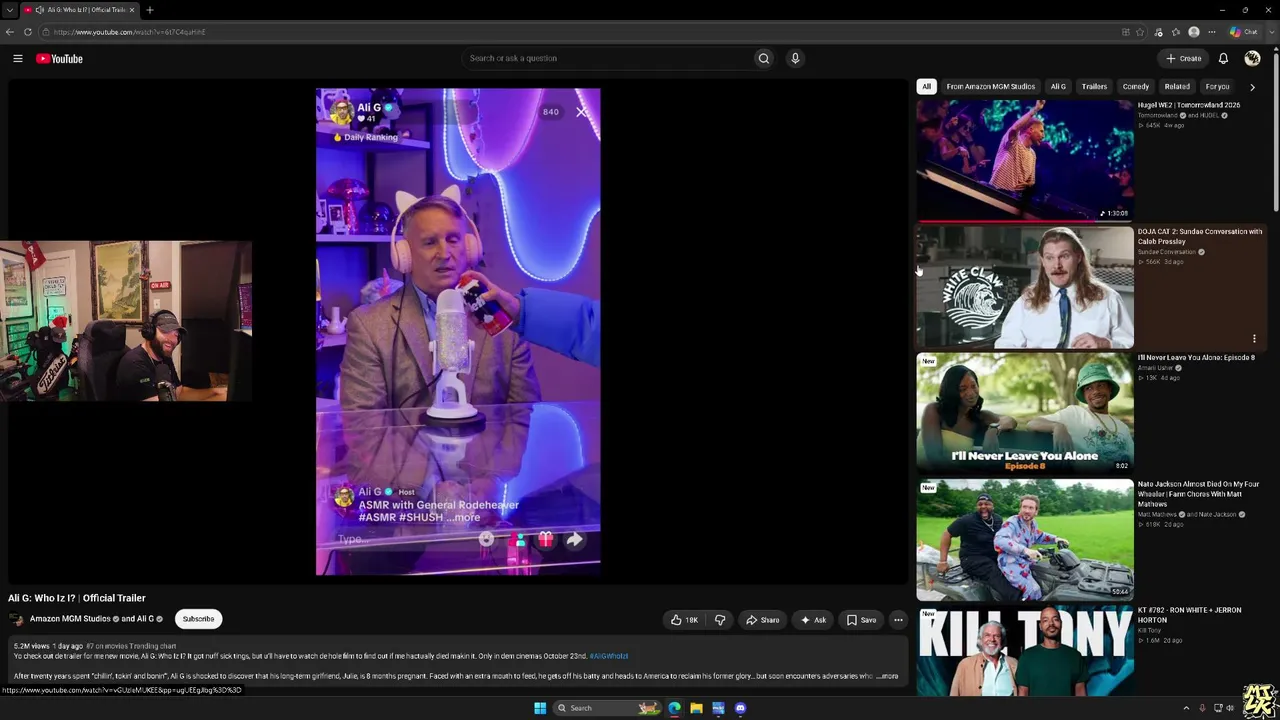
Task: Expand the browser sidebar chevron
Action: (1271, 32)
